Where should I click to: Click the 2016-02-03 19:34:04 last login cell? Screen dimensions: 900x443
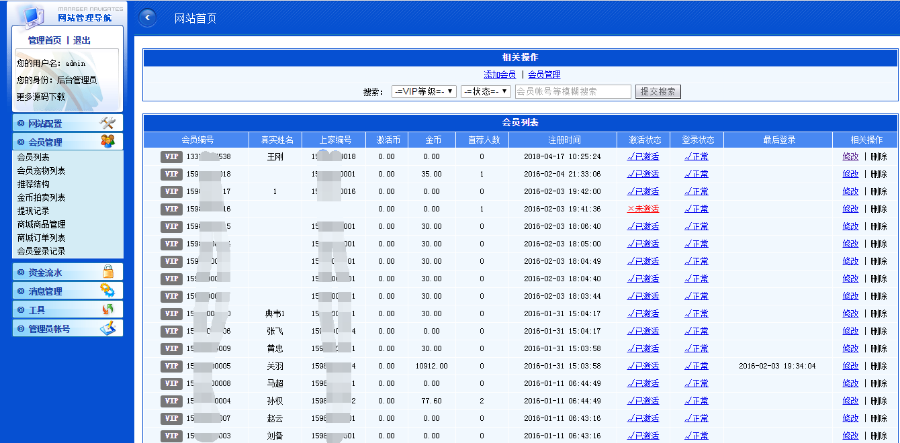point(777,366)
